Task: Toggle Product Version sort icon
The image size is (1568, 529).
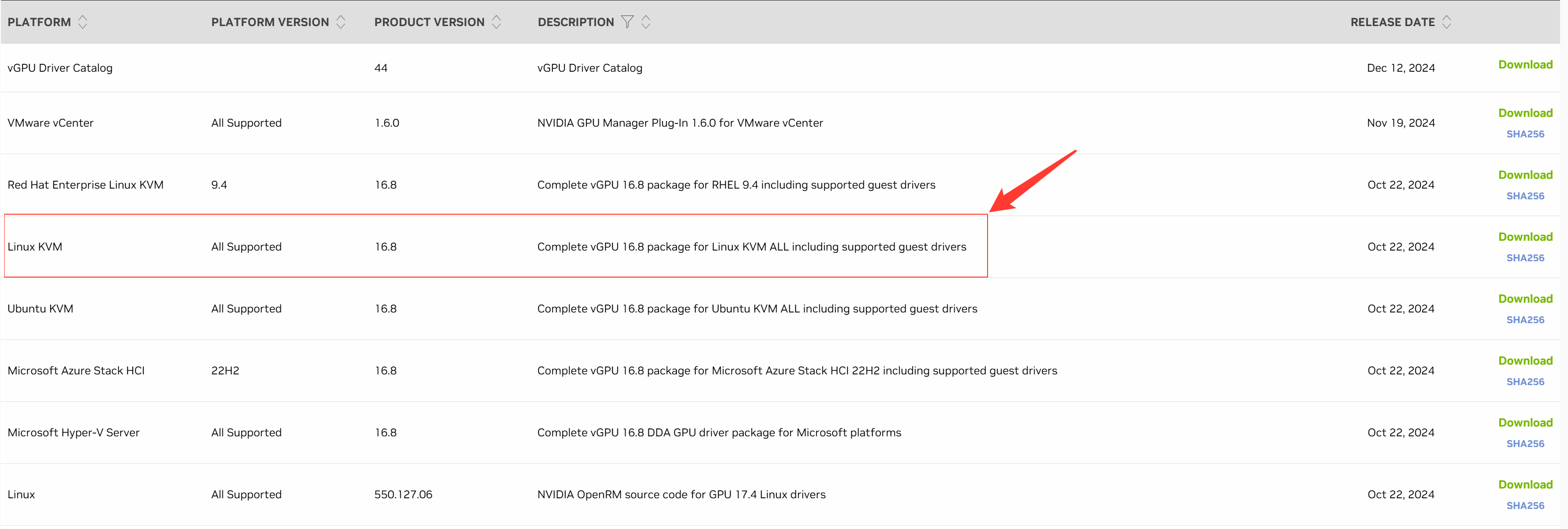Action: point(496,22)
